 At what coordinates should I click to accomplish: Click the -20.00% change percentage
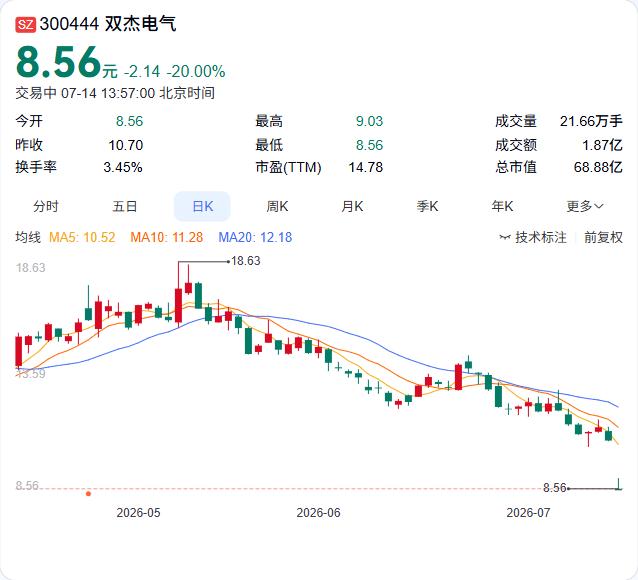(196, 72)
